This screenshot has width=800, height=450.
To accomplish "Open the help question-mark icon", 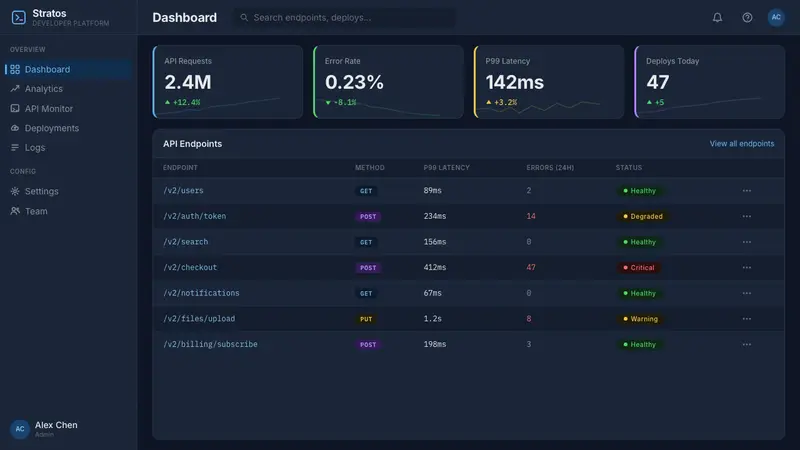I will [747, 17].
